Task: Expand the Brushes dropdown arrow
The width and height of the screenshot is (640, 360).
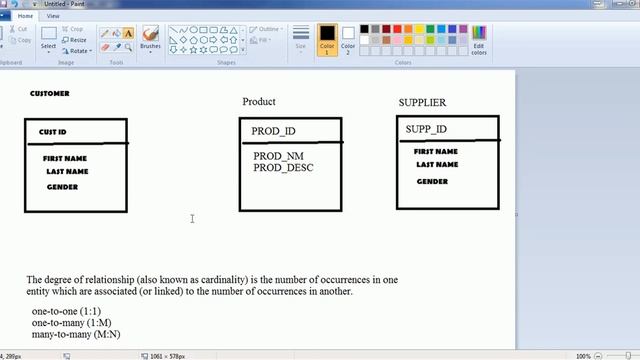Action: pyautogui.click(x=150, y=52)
